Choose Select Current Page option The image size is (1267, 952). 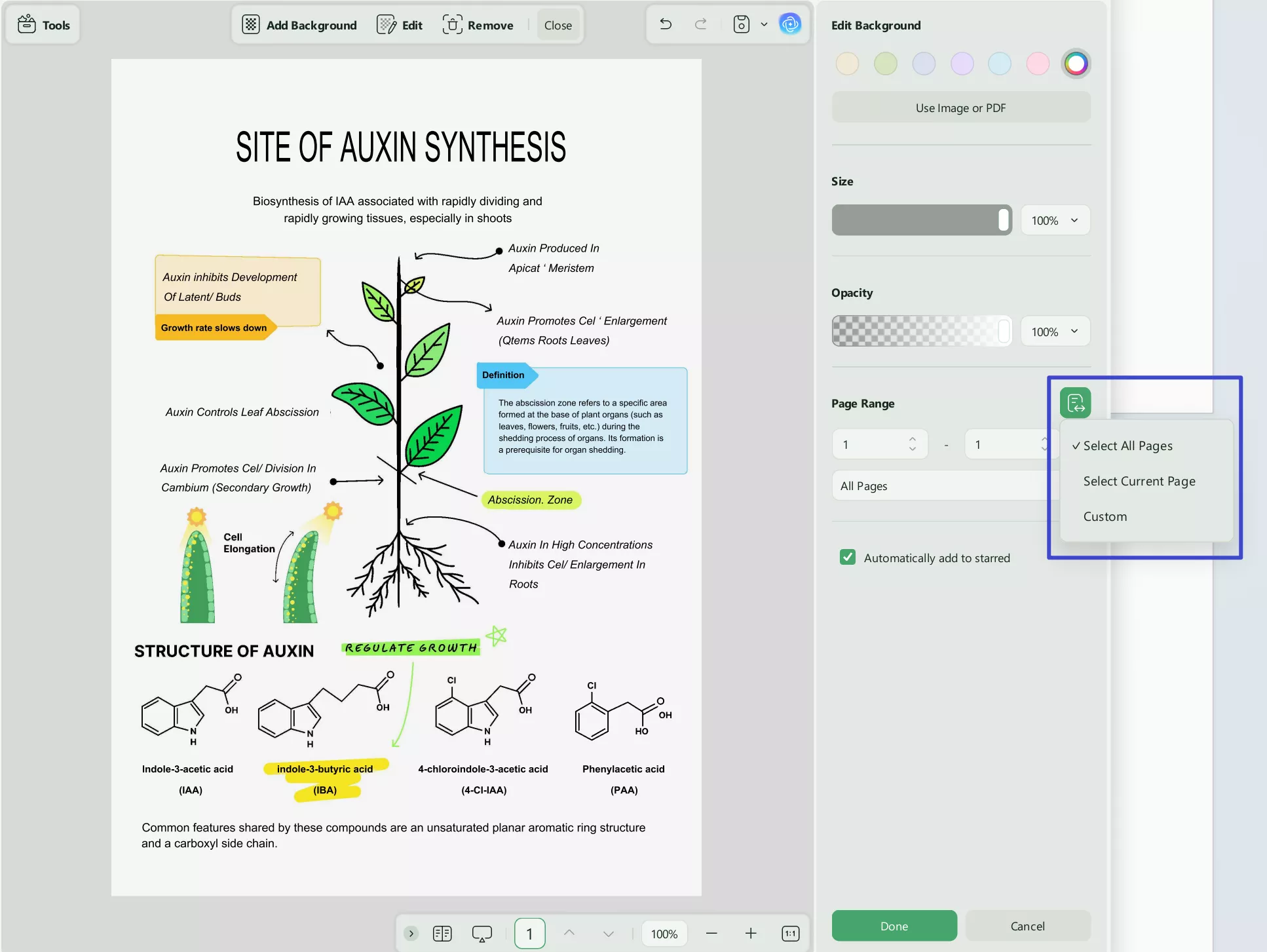[x=1139, y=482]
